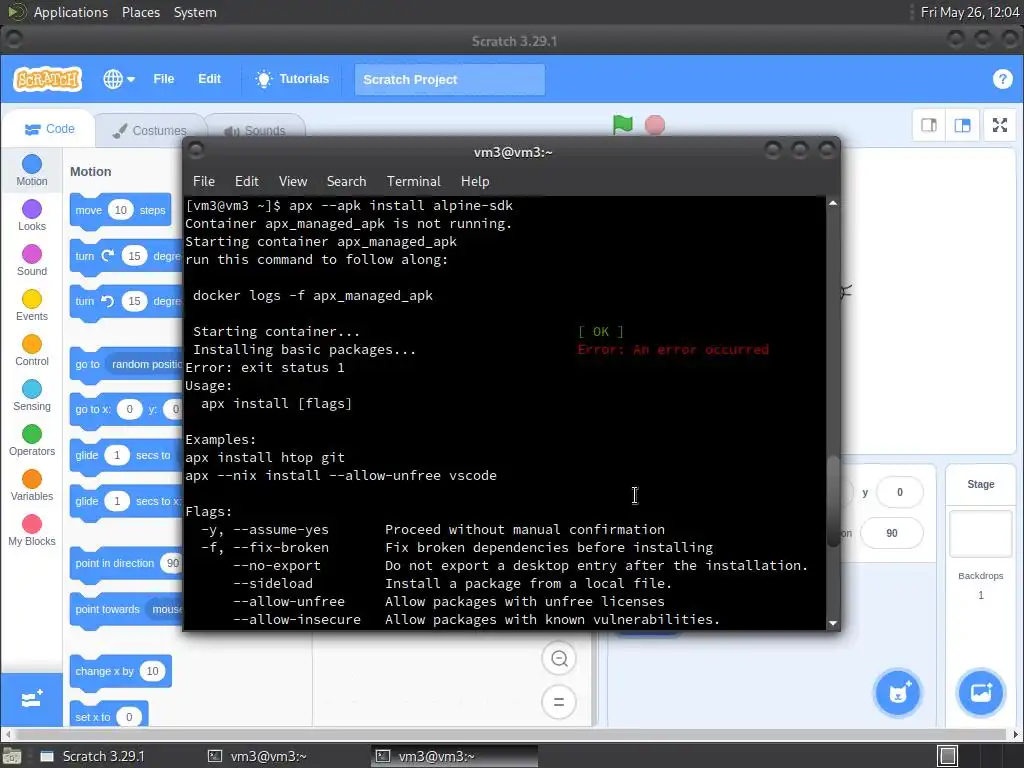Open the Scratch help question mark icon
Image resolution: width=1024 pixels, height=768 pixels.
pos(1002,79)
